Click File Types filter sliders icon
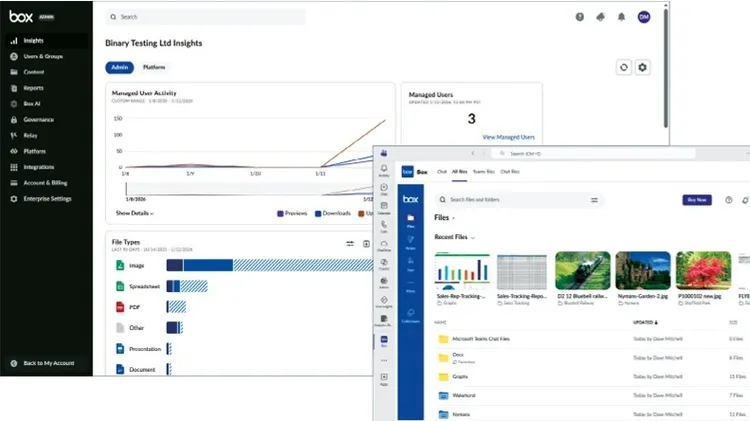The width and height of the screenshot is (750, 421). [350, 243]
